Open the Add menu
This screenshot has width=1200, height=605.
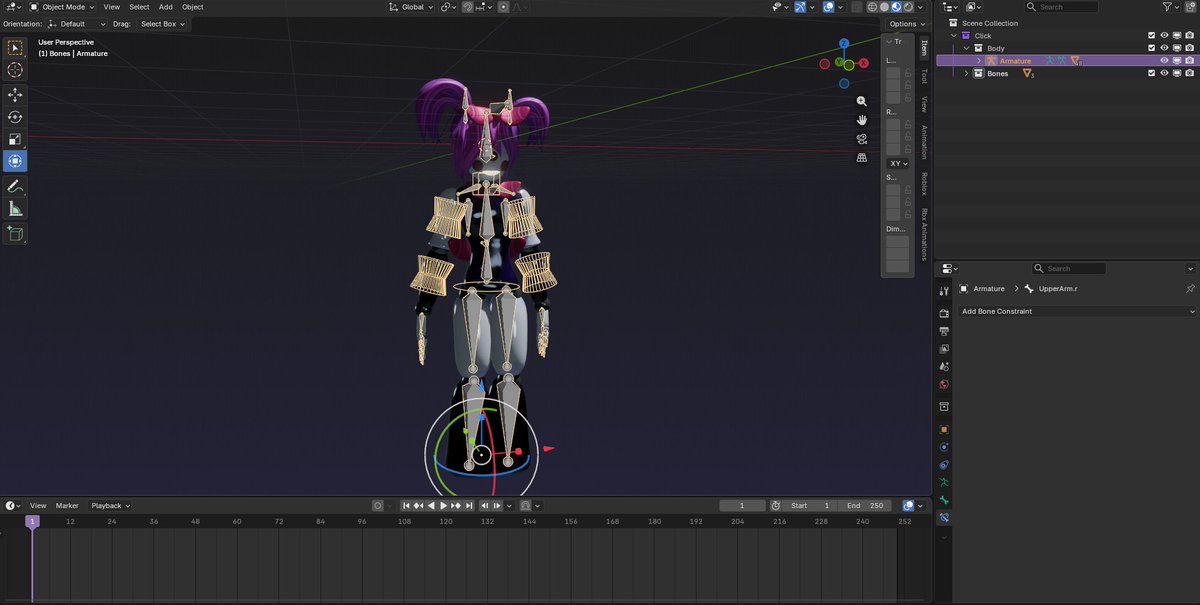(165, 7)
